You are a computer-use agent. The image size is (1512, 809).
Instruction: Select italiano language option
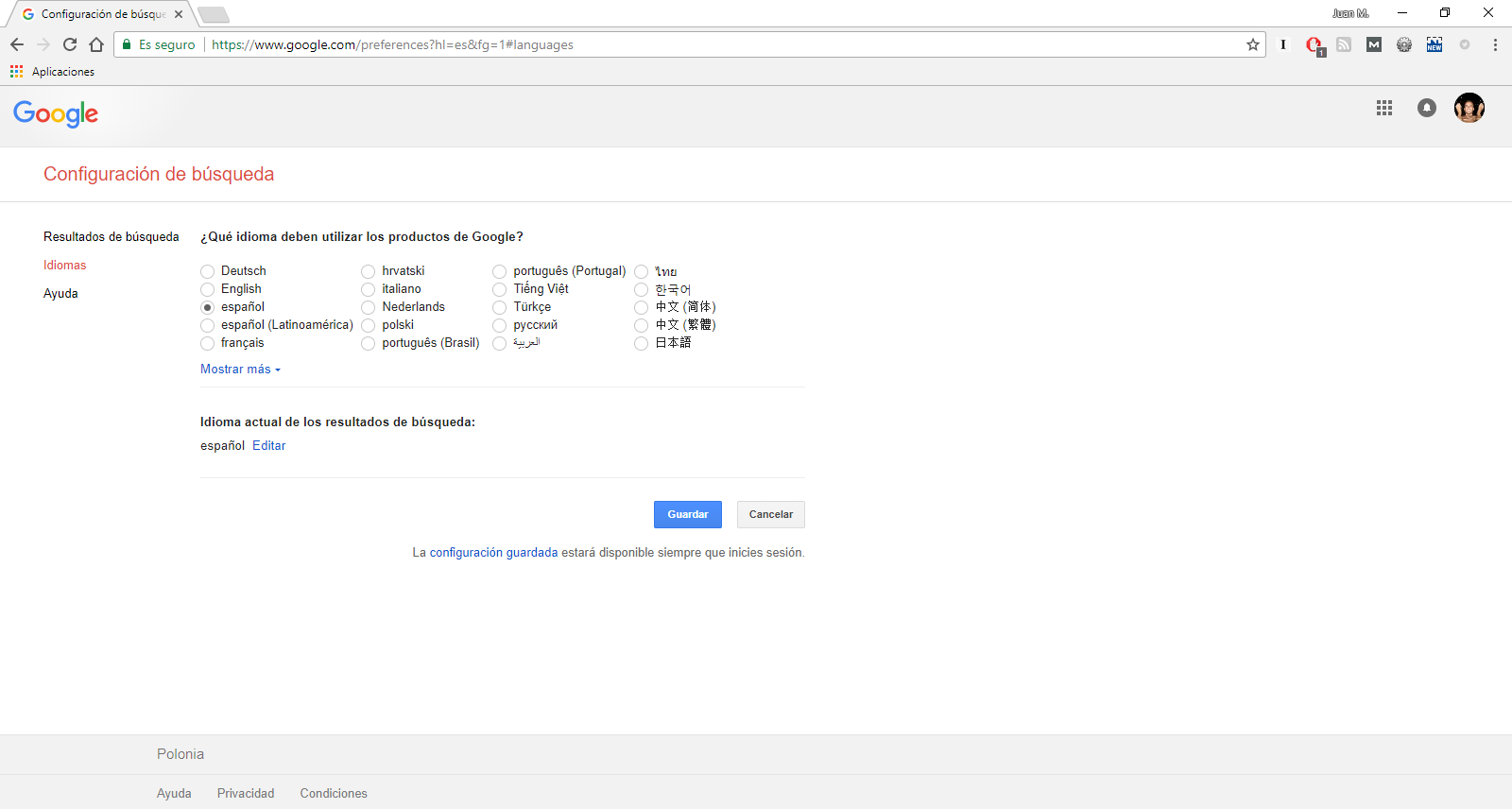[x=369, y=290]
